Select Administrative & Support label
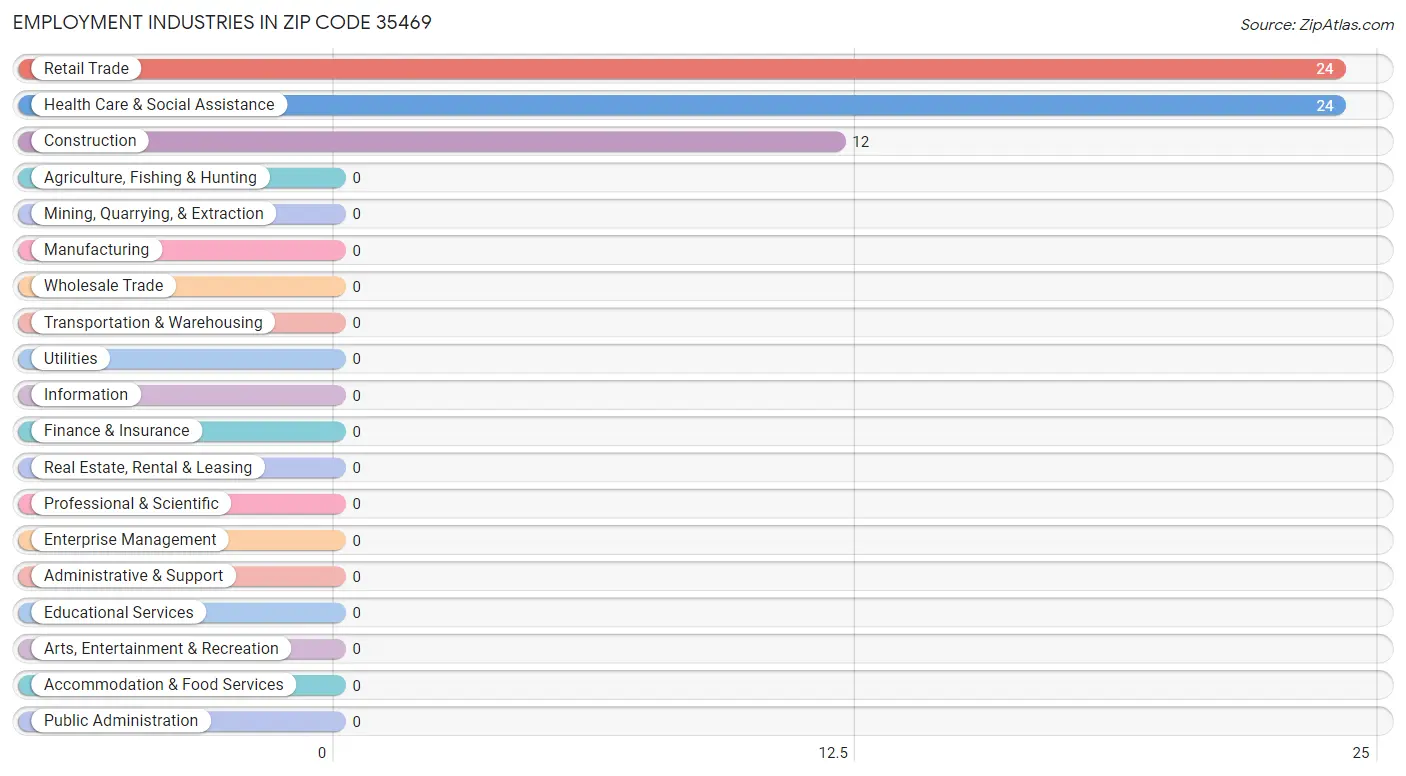Screen dimensions: 1406x776 (134, 575)
